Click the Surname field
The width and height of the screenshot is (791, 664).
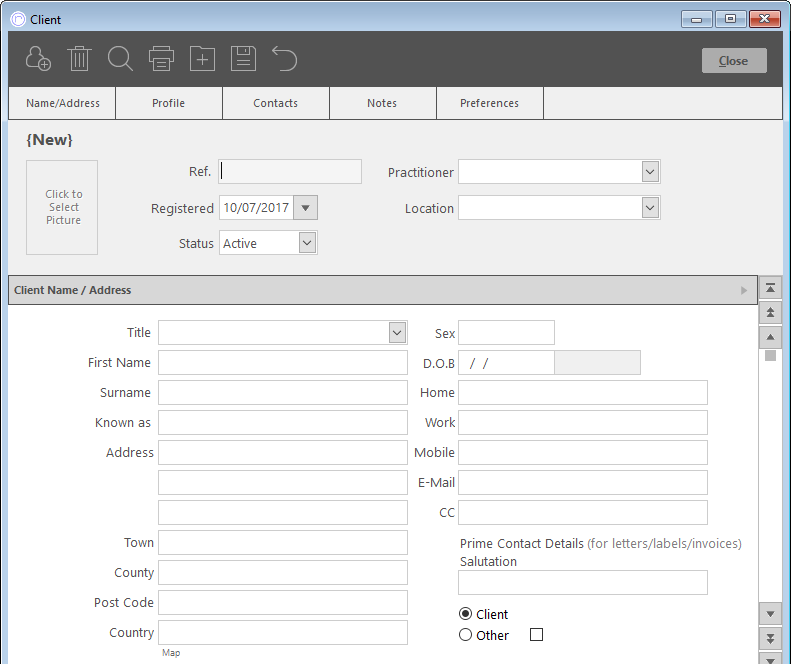click(x=283, y=393)
